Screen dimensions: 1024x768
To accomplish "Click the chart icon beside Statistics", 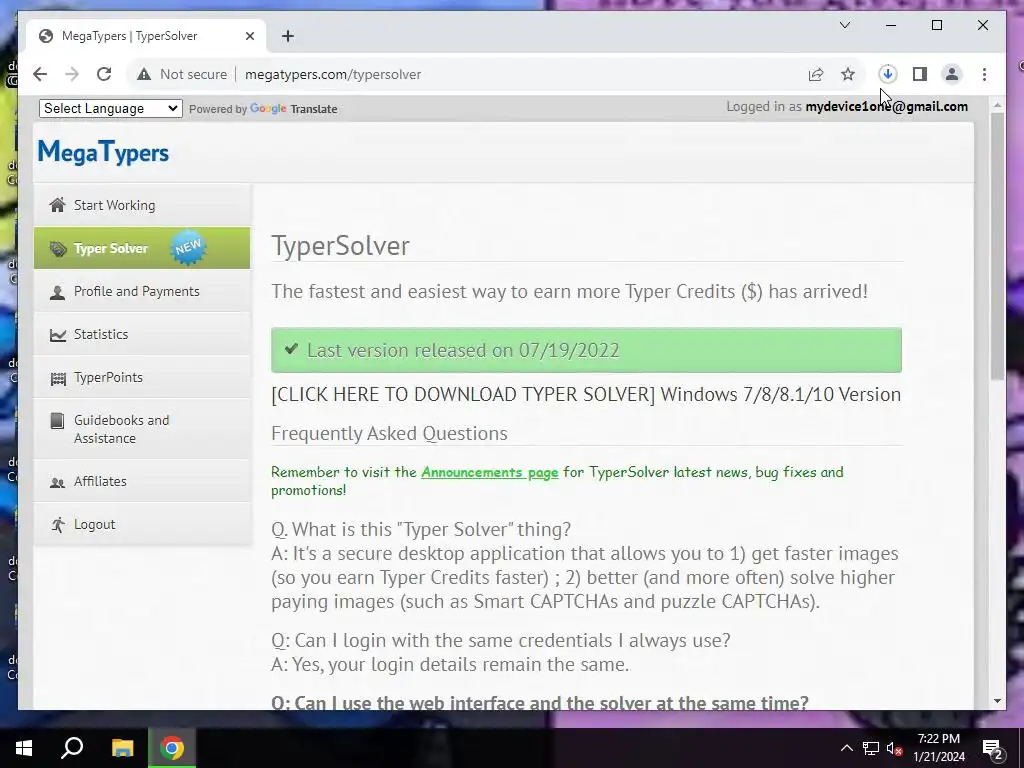I will tap(57, 335).
